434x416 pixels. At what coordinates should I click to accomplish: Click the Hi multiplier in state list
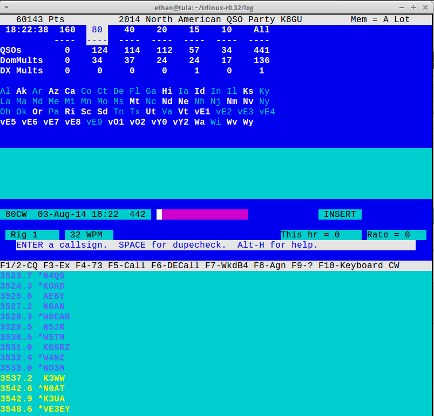167,91
